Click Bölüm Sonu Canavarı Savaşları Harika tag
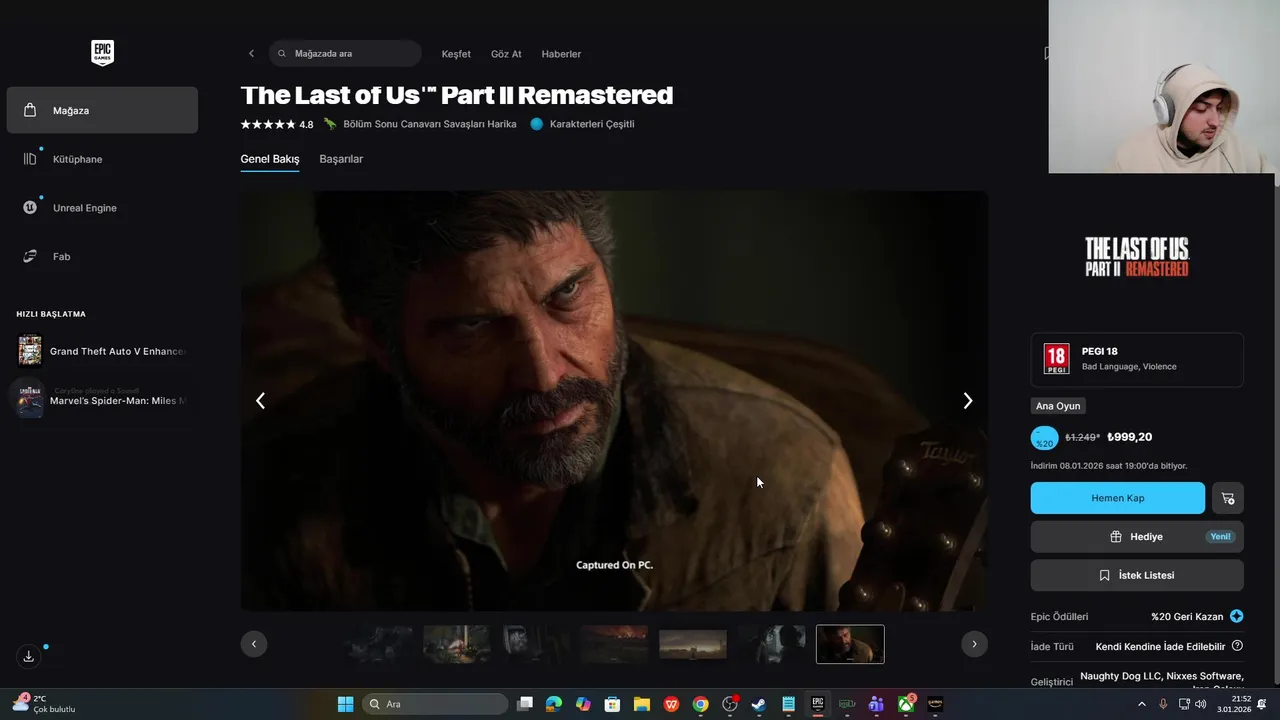 [x=420, y=124]
